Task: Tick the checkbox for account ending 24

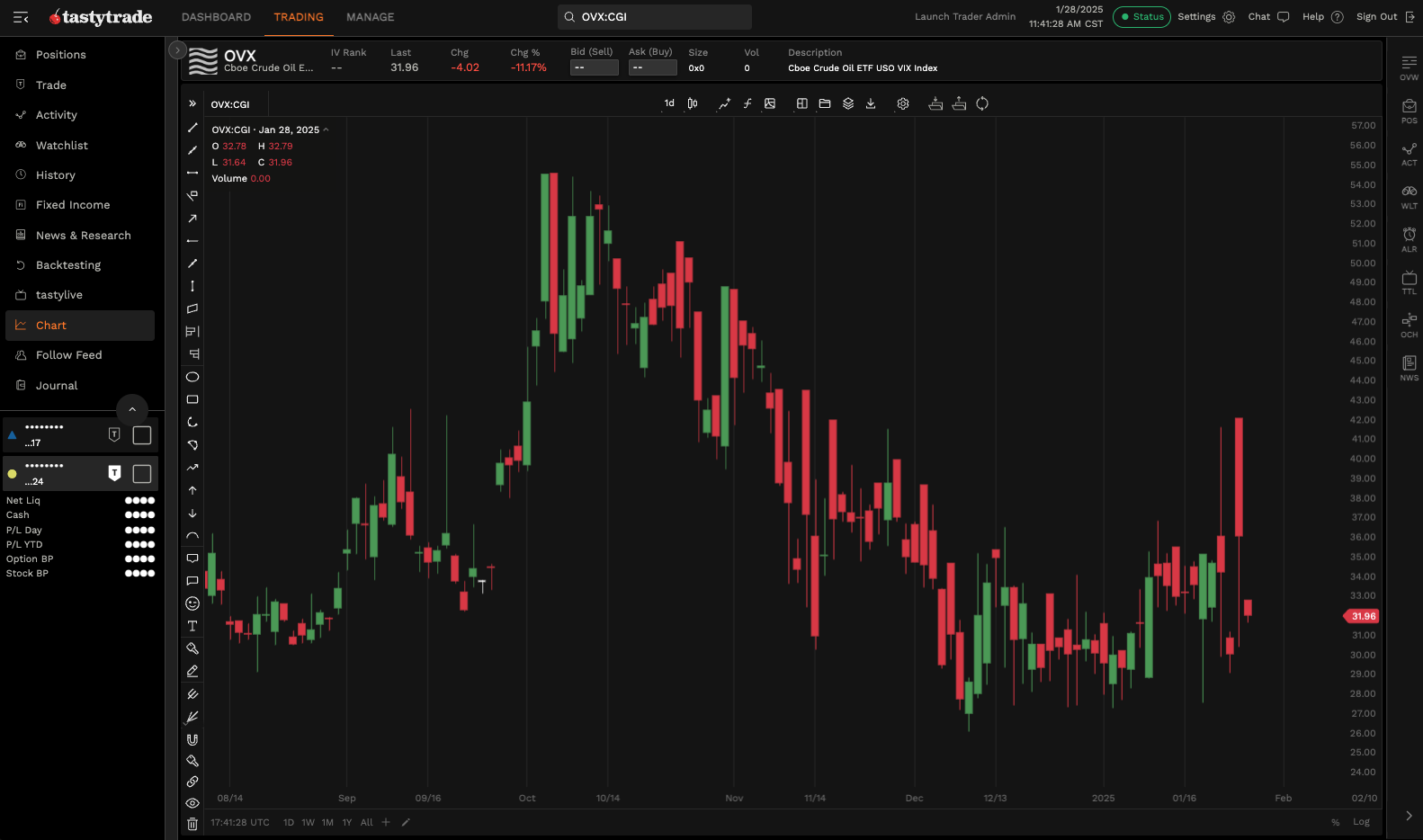Action: [142, 474]
